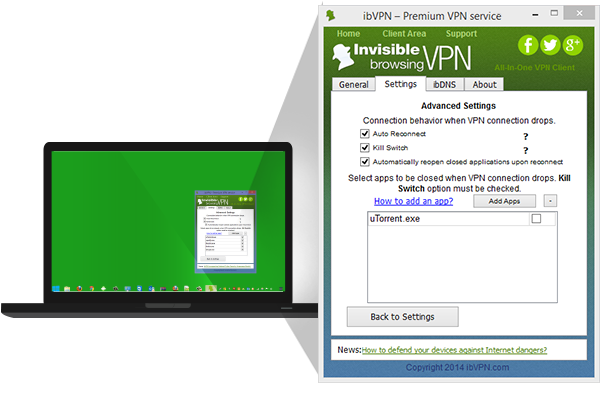Maximize the ibVPN window
The width and height of the screenshot is (600, 400).
click(x=554, y=13)
